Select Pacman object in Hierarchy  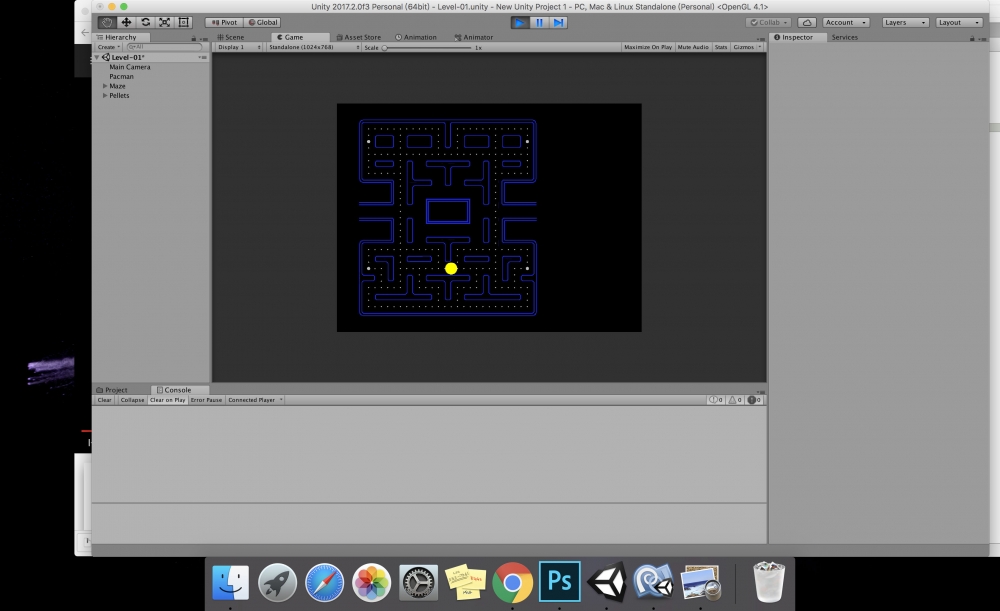click(121, 77)
